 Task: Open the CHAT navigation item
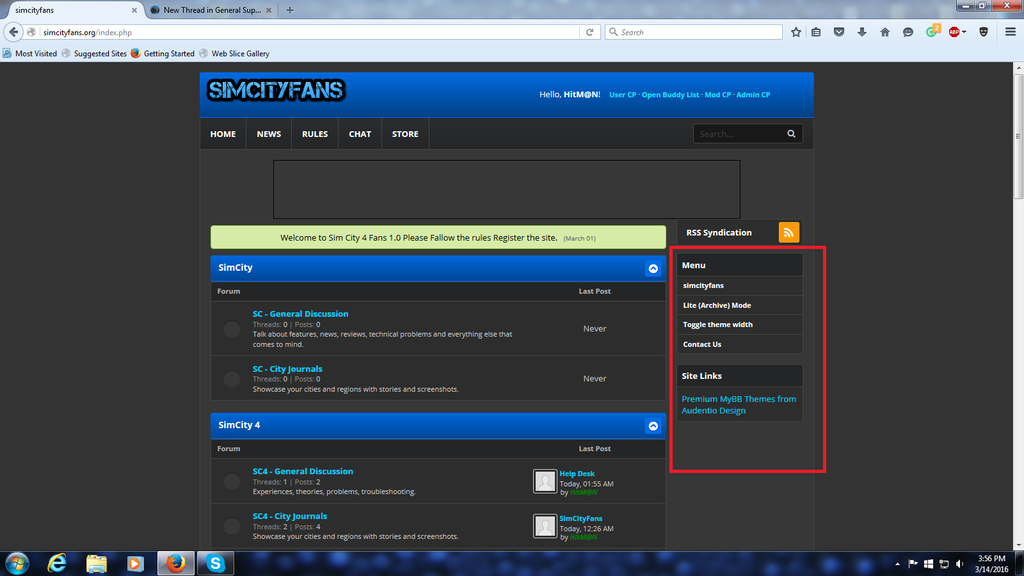click(x=360, y=134)
